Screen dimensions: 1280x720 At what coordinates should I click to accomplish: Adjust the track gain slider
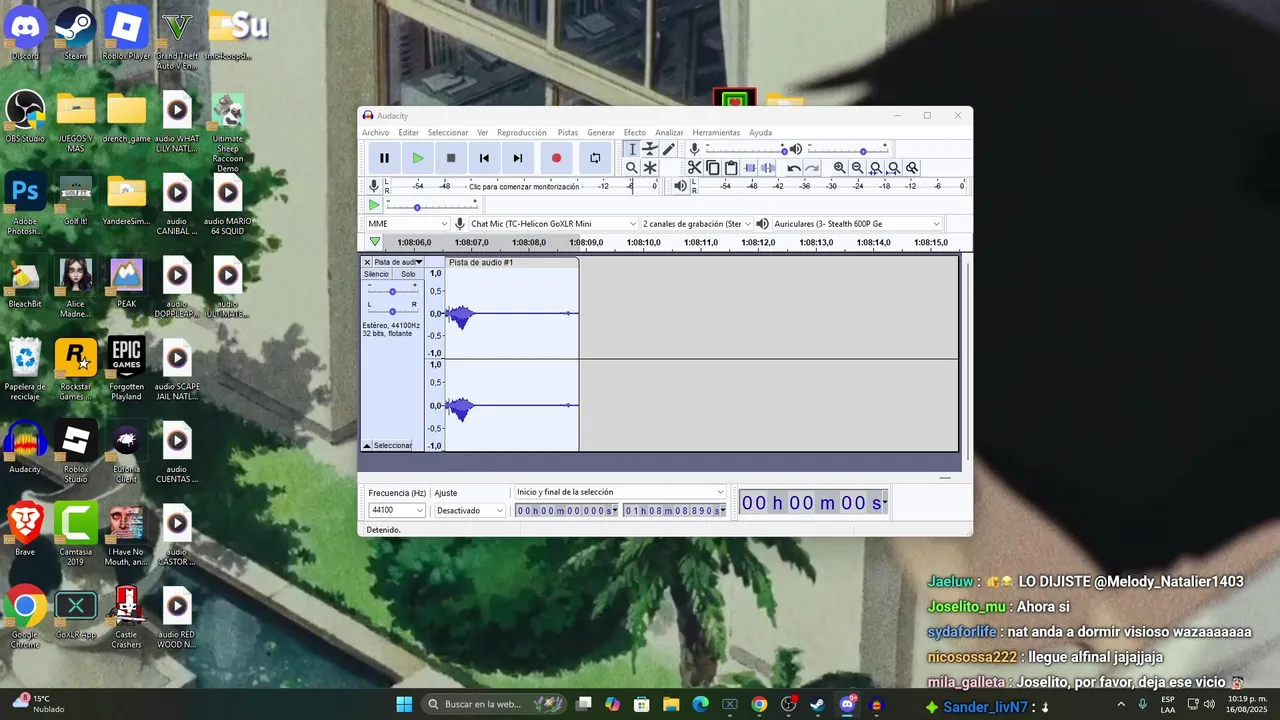[x=392, y=290]
